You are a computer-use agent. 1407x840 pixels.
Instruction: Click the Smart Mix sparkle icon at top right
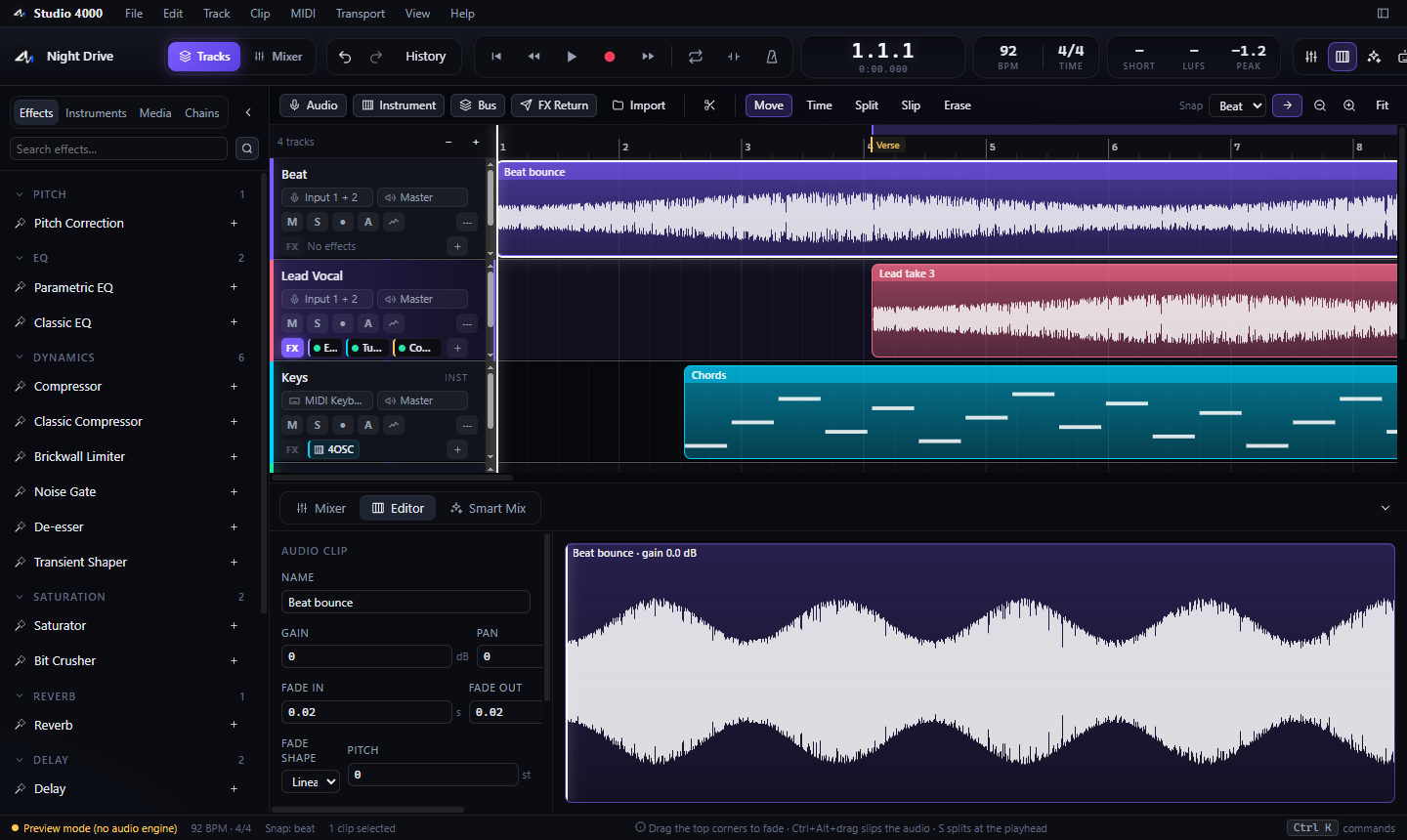1374,57
